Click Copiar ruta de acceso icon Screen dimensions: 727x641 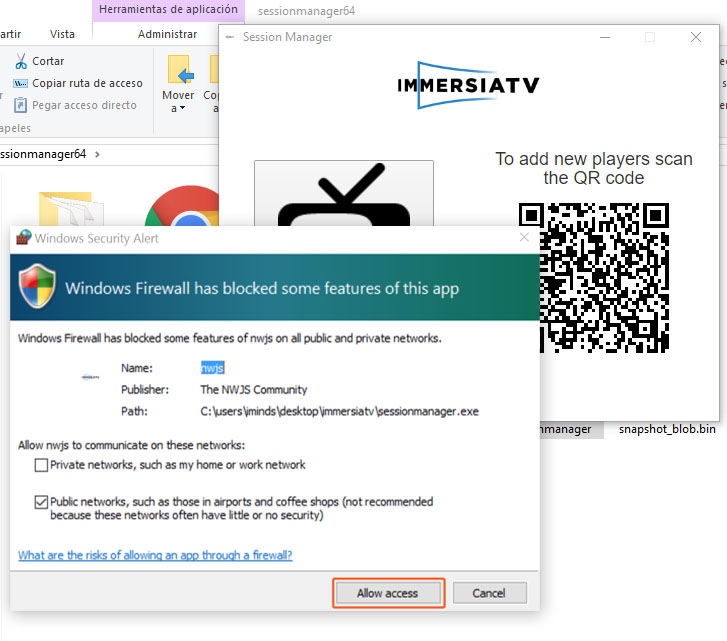point(20,83)
